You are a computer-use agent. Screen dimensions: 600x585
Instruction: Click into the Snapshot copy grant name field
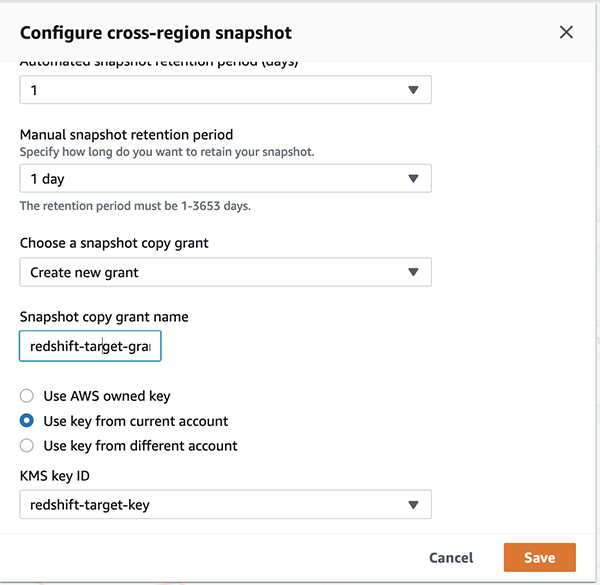[90, 346]
